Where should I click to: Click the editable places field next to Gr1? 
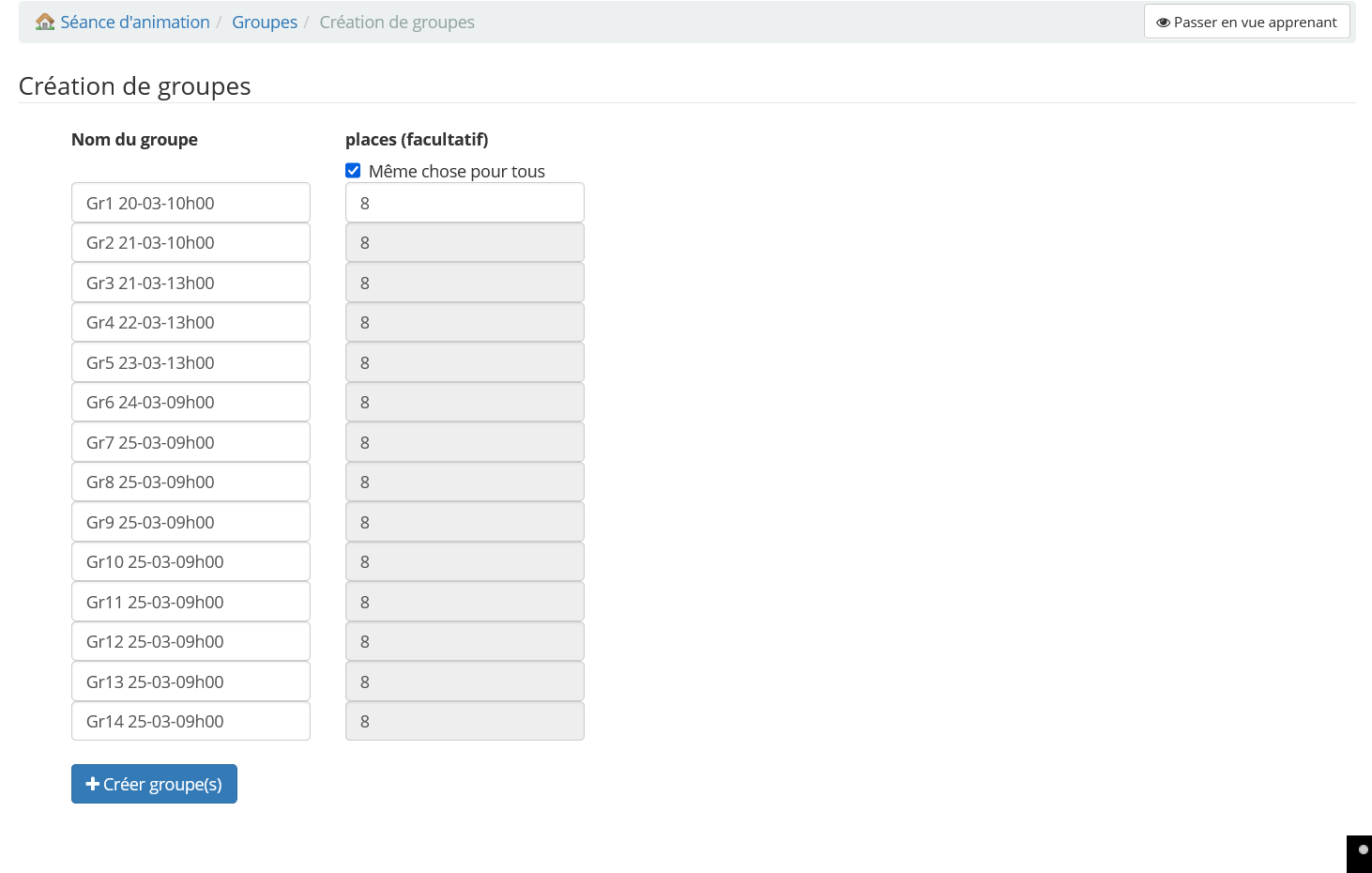tap(465, 202)
